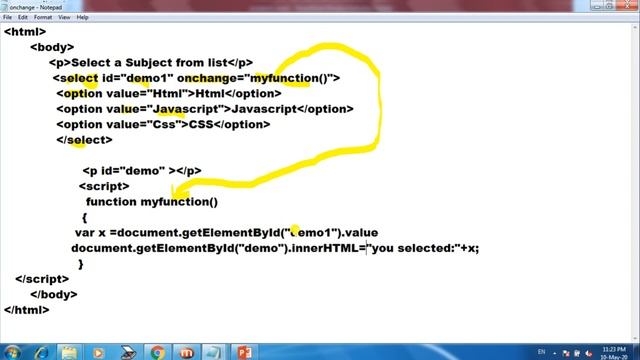Close the Notepad window
This screenshot has width=640, height=360.
[x=627, y=5]
